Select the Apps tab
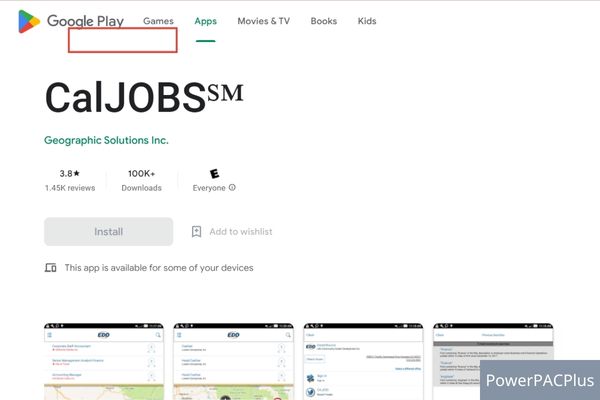The image size is (600, 400). pyautogui.click(x=205, y=21)
